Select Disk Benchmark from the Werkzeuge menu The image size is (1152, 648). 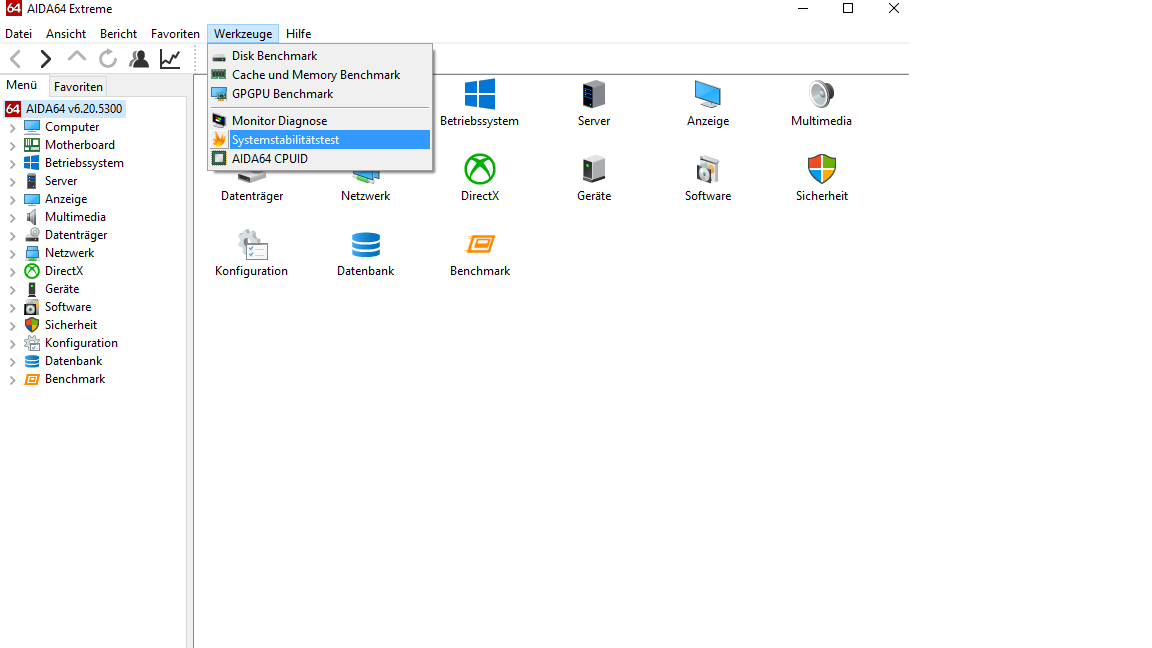coord(320,56)
